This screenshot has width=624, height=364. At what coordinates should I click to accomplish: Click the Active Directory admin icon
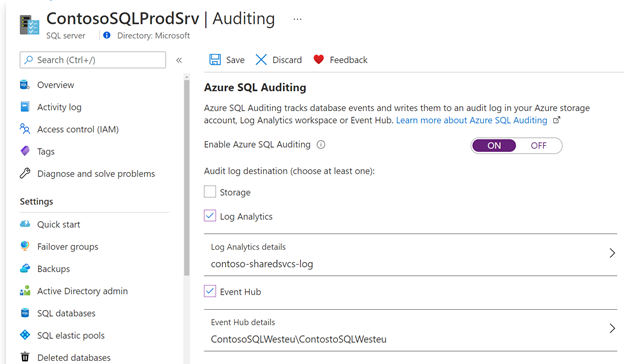[25, 291]
